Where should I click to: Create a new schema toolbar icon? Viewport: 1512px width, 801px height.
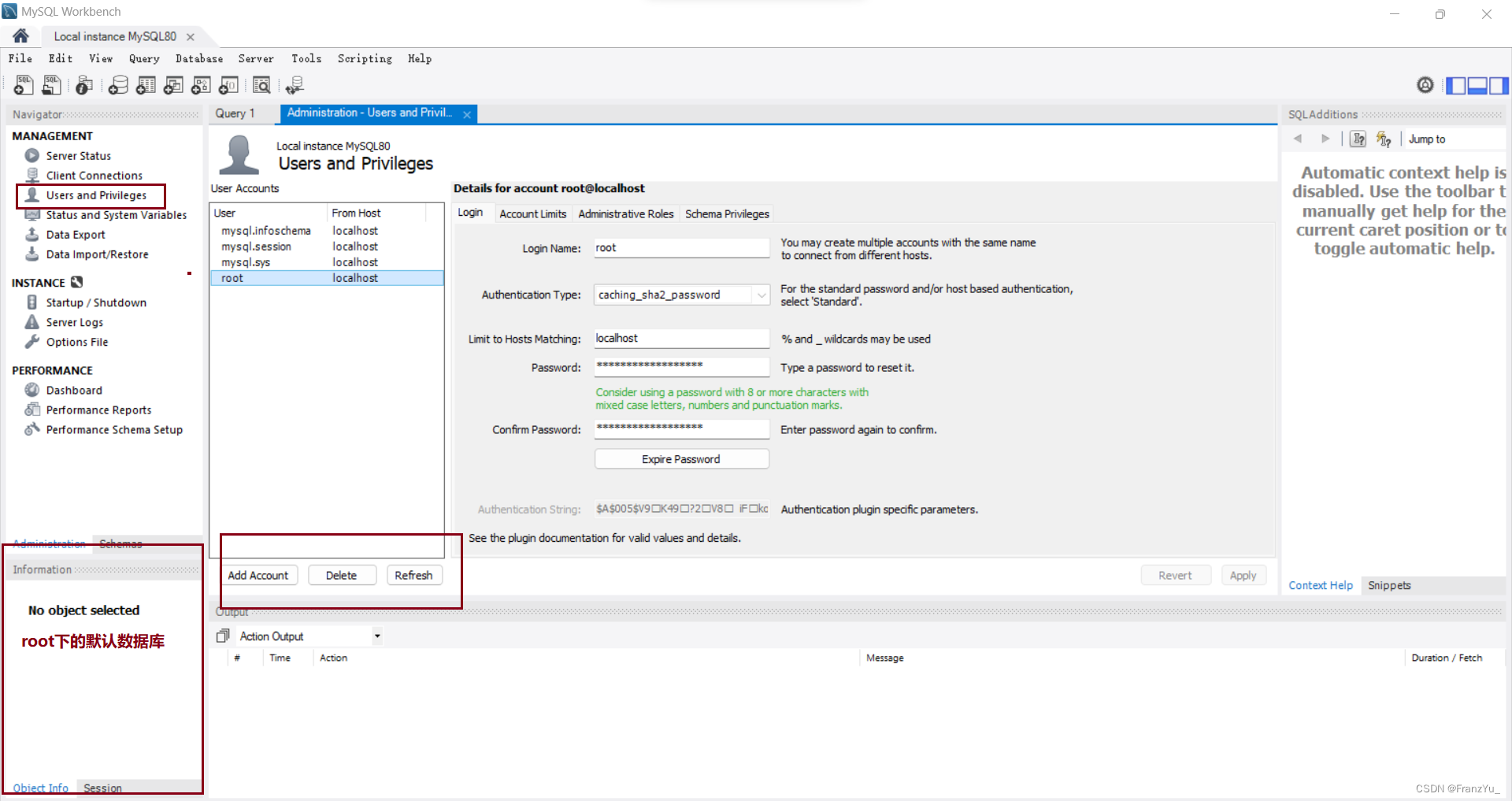click(x=118, y=85)
